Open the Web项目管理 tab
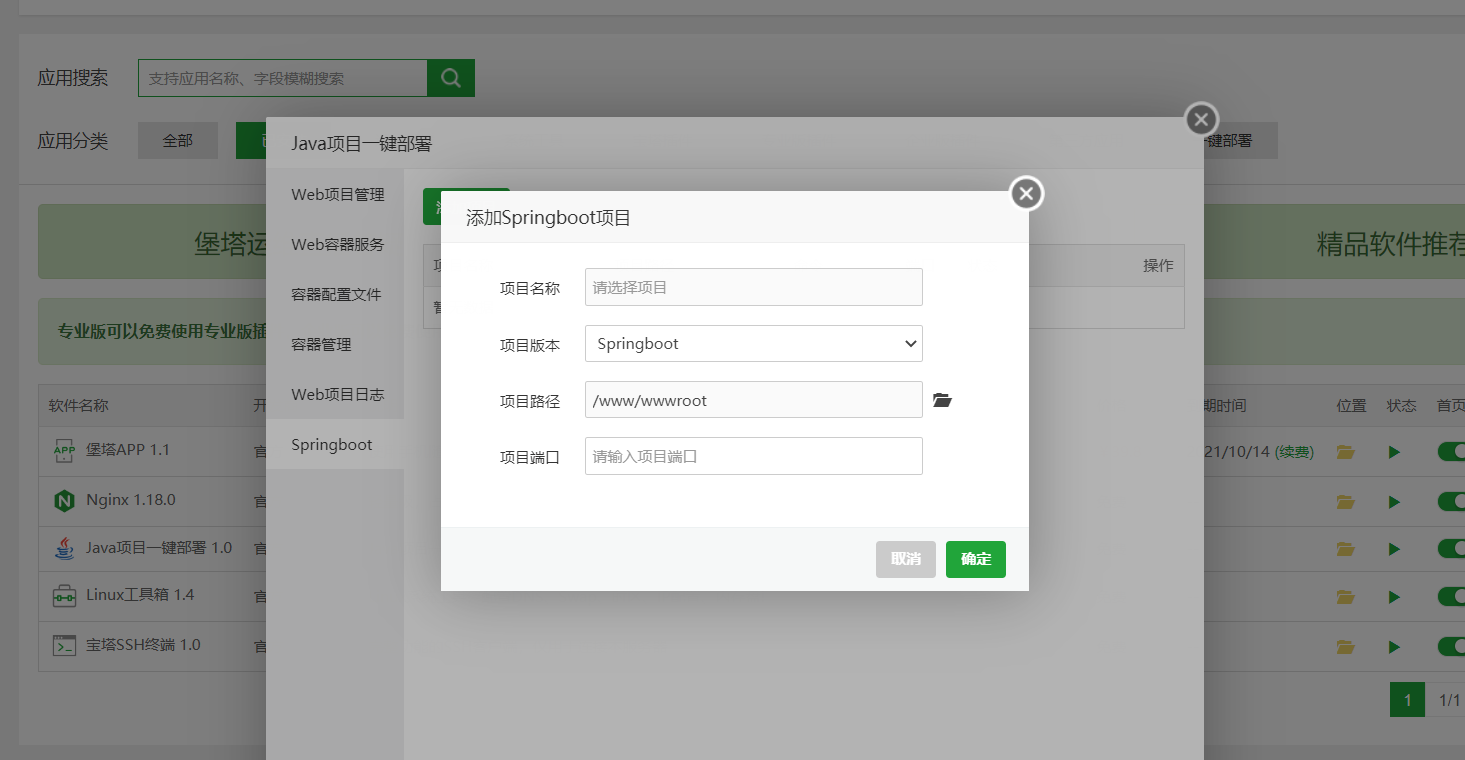This screenshot has height=760, width=1465. pyautogui.click(x=335, y=194)
